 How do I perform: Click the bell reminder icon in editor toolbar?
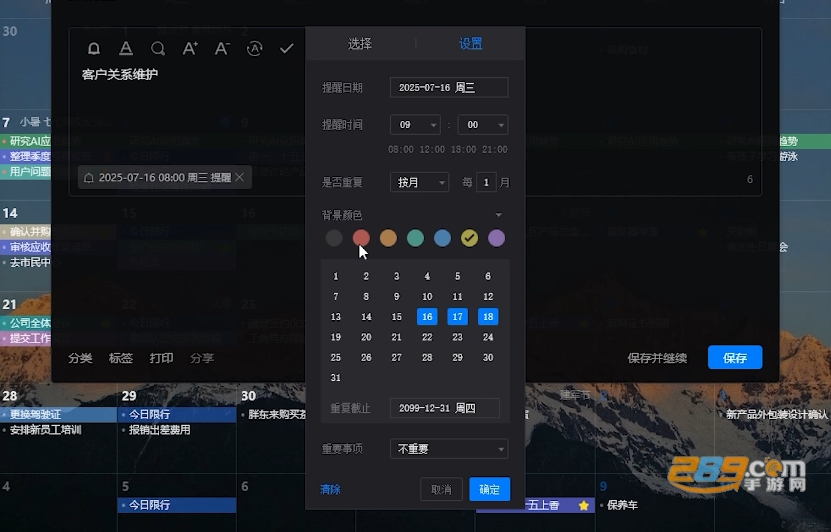94,49
